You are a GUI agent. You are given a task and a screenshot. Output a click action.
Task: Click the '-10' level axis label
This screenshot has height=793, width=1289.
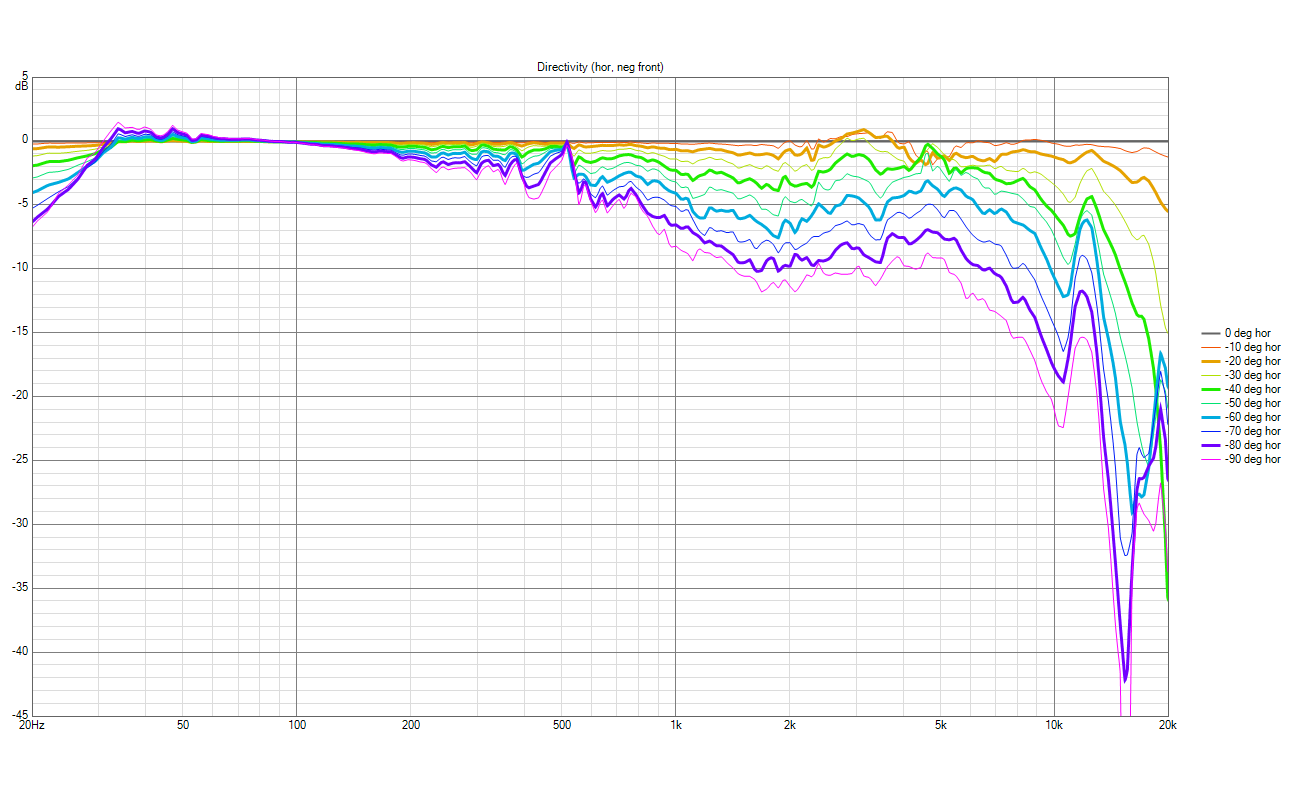click(x=20, y=268)
